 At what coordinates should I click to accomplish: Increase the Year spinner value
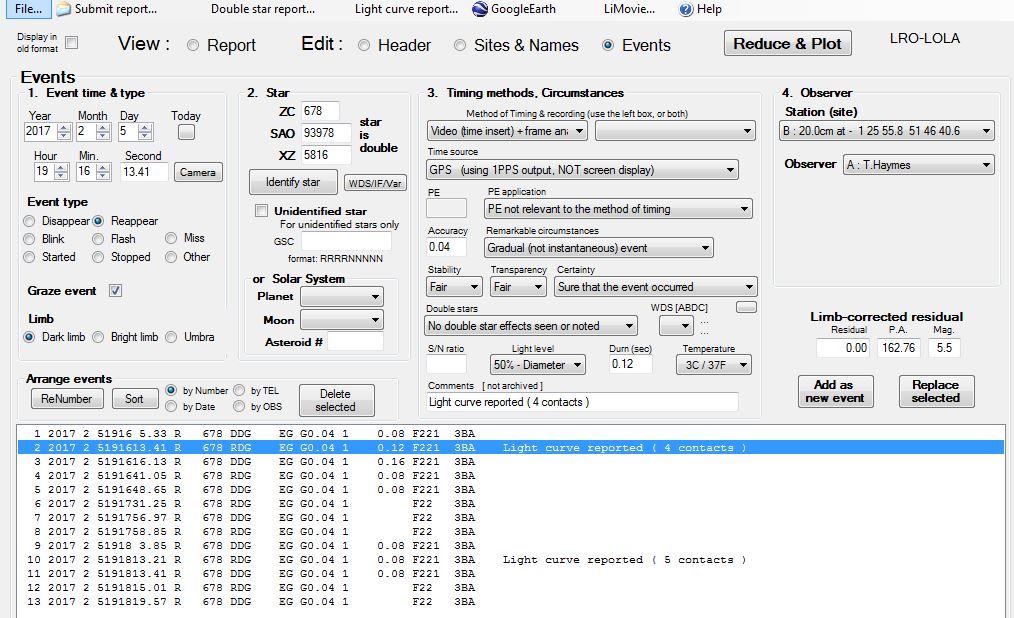click(x=64, y=127)
